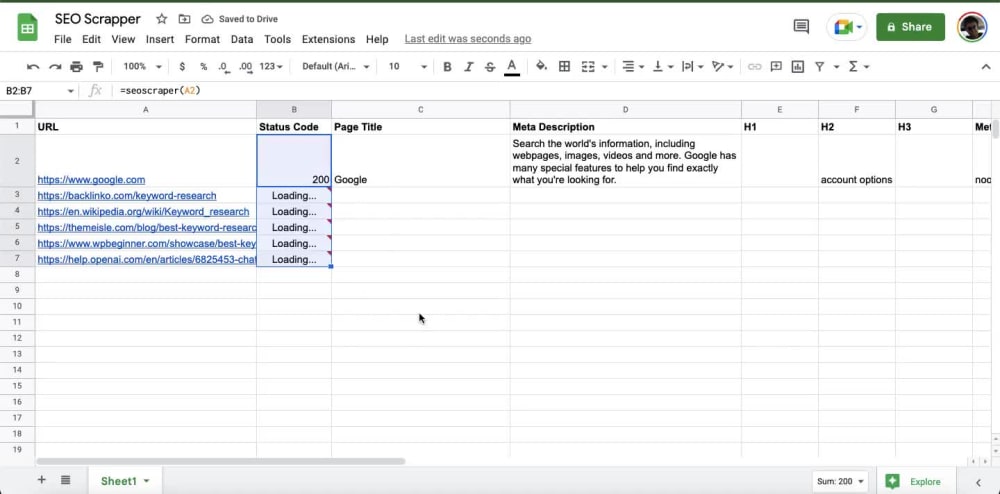Open the Format menu
The width and height of the screenshot is (1000, 494).
(202, 40)
